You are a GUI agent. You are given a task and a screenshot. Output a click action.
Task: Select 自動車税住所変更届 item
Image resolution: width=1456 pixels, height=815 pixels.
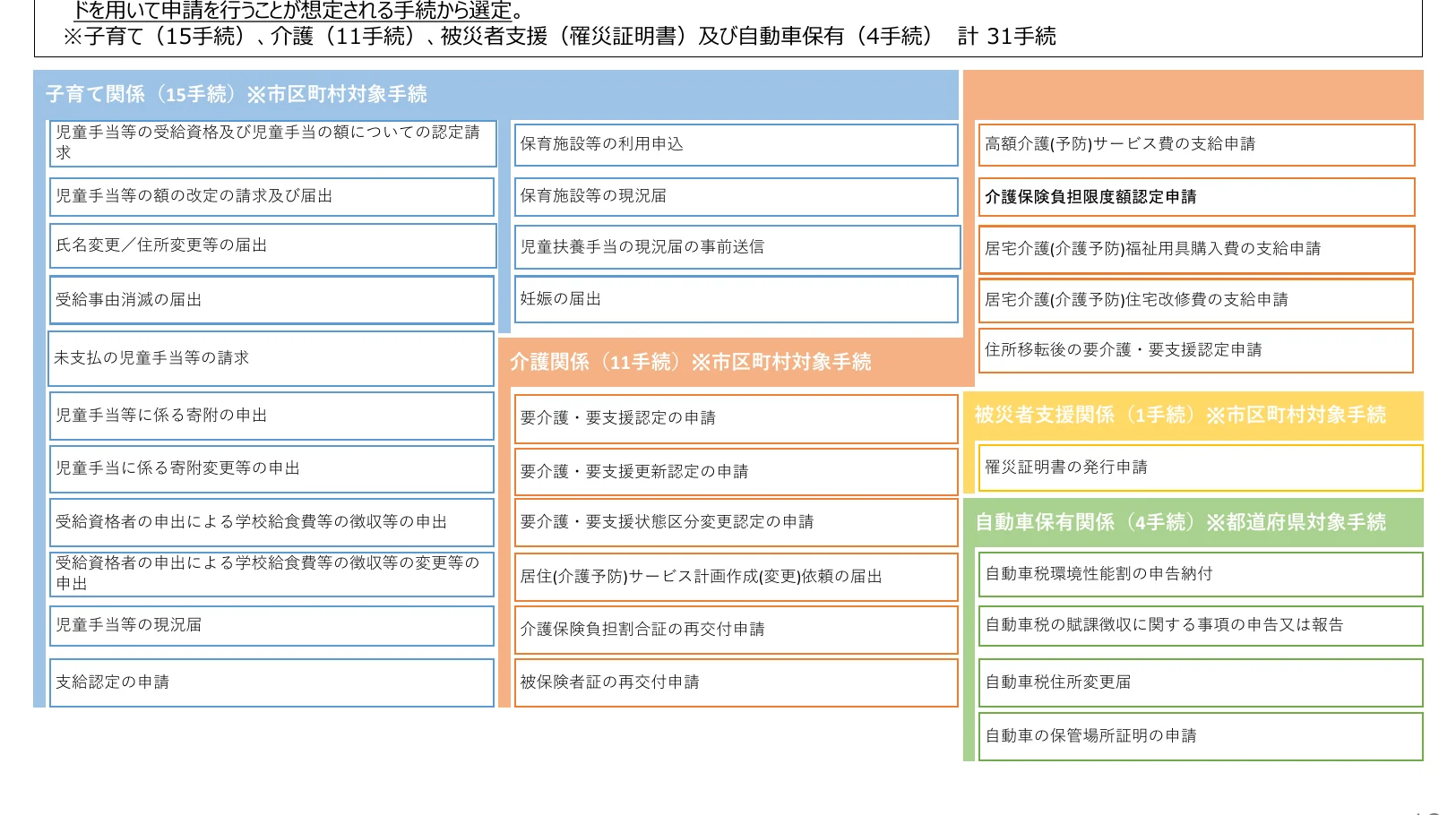pos(1200,682)
